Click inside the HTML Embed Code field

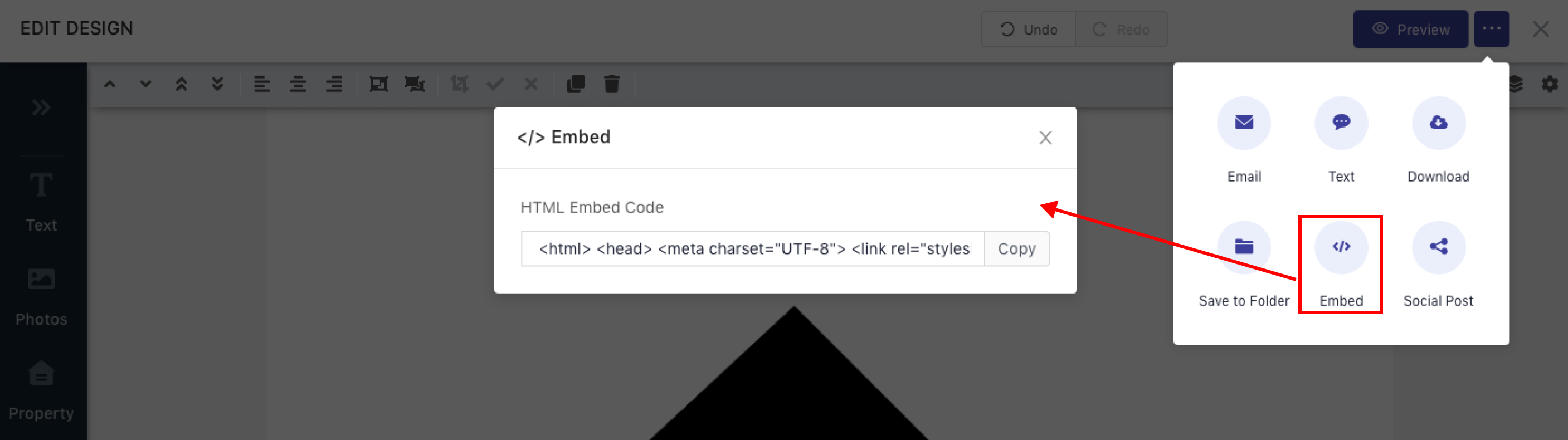click(x=752, y=248)
